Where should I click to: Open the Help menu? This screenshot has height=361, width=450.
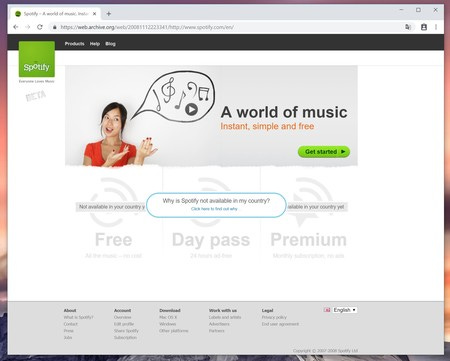[95, 44]
